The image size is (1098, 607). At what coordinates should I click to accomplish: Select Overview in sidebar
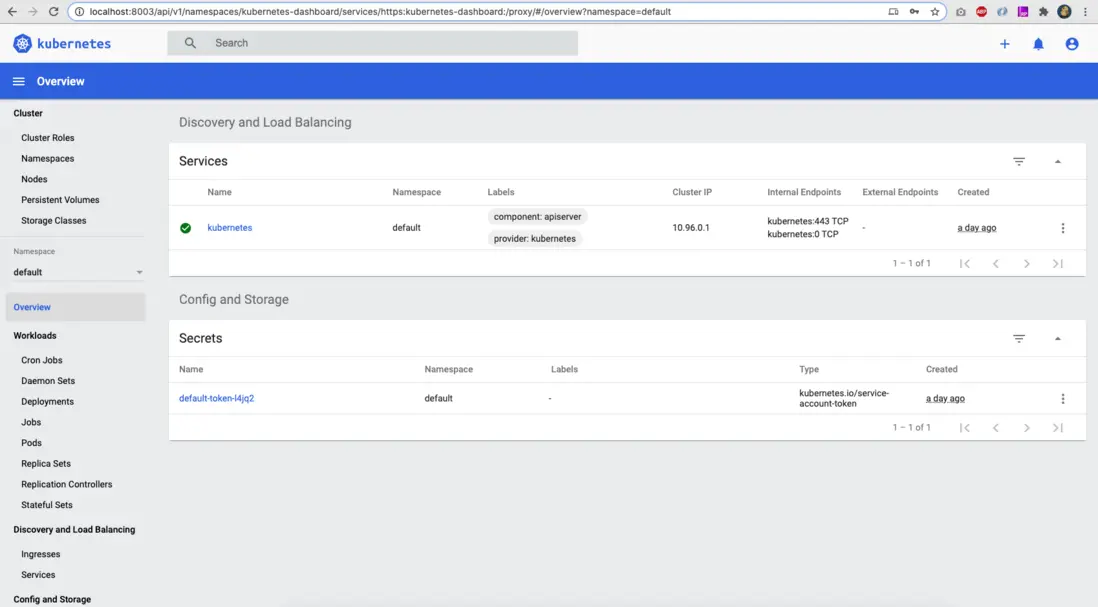pyautogui.click(x=76, y=307)
